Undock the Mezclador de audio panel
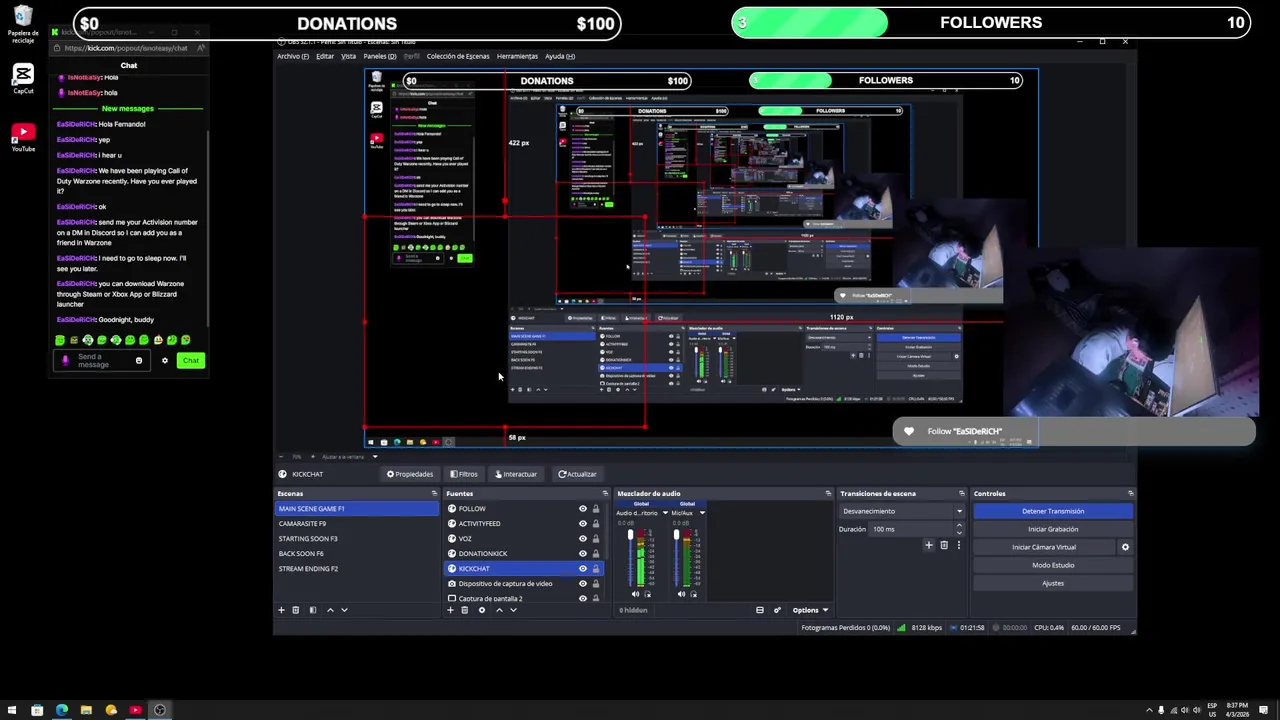The height and width of the screenshot is (720, 1280). click(x=828, y=493)
